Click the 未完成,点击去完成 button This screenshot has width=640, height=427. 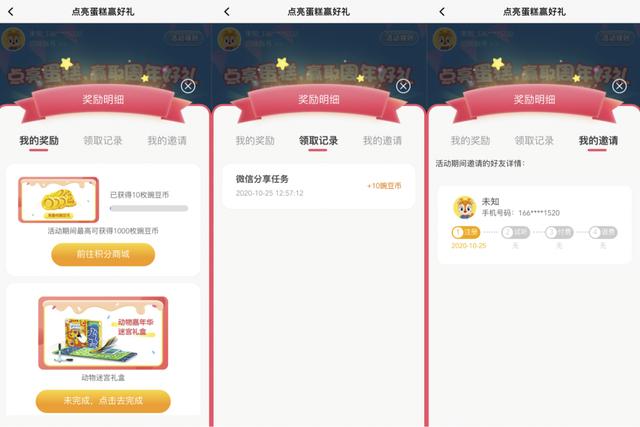103,401
